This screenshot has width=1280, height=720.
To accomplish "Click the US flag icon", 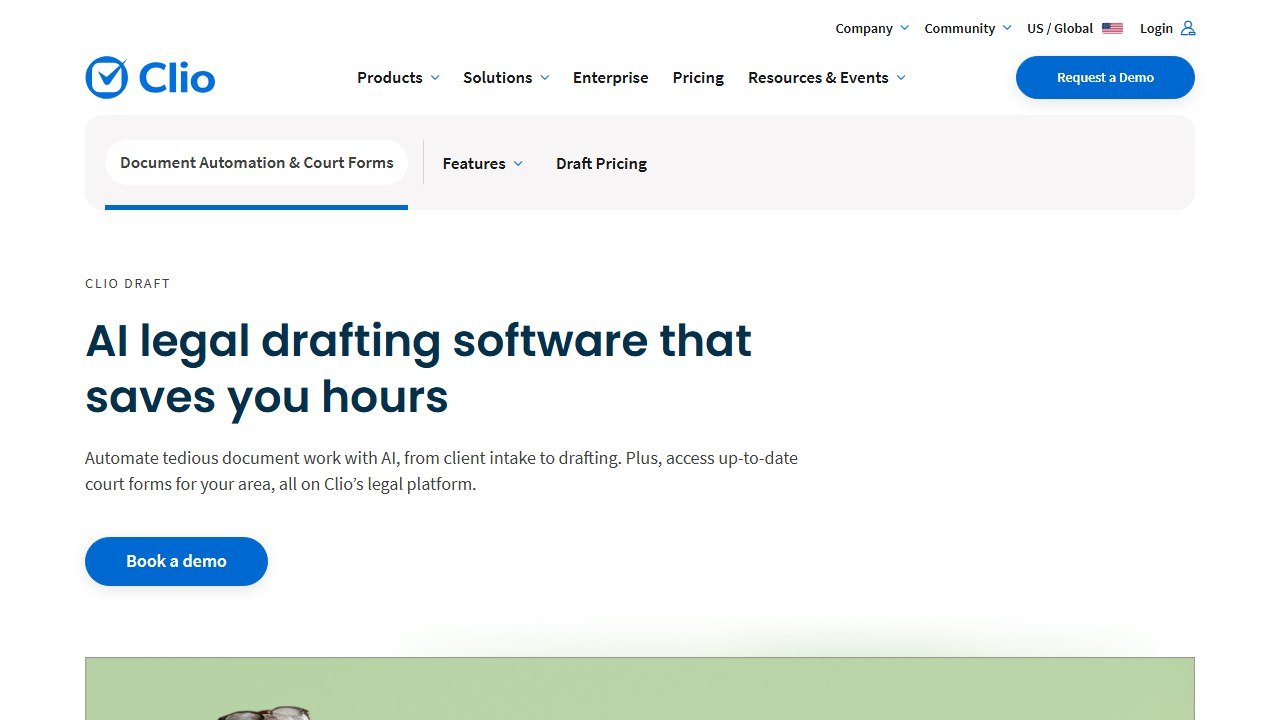I will pos(1112,28).
